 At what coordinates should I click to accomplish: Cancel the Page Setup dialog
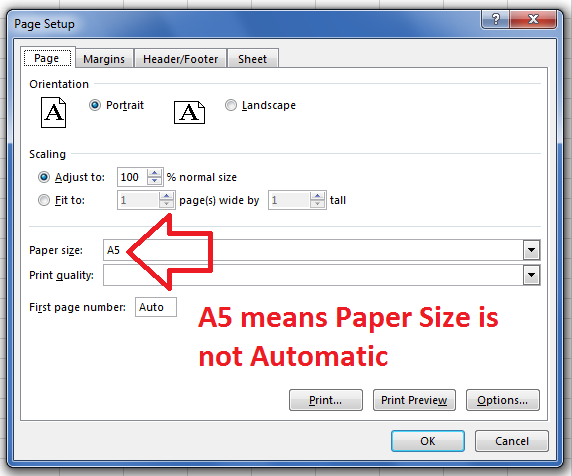[x=511, y=441]
